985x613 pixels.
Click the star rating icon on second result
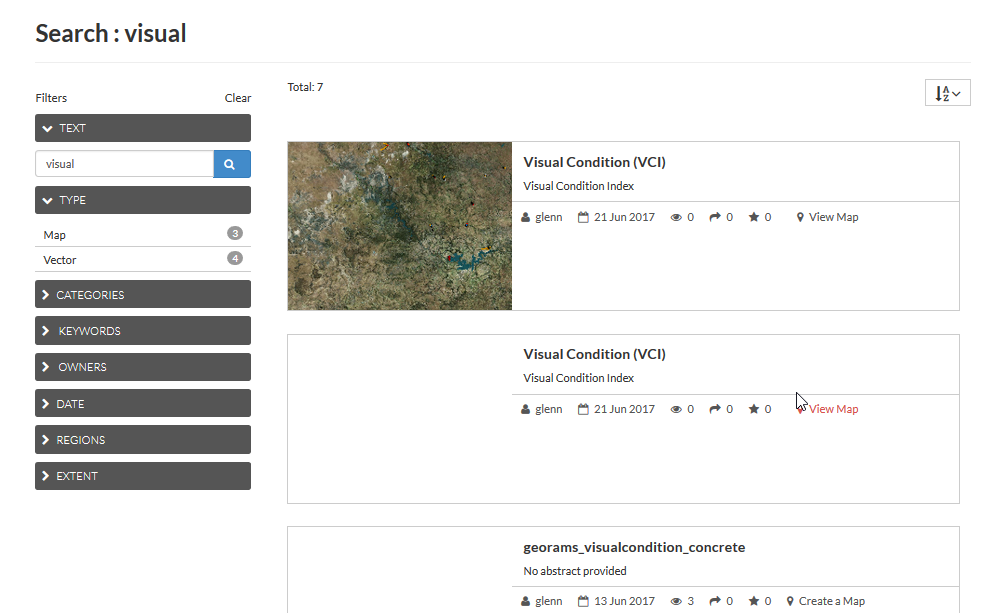tap(754, 410)
